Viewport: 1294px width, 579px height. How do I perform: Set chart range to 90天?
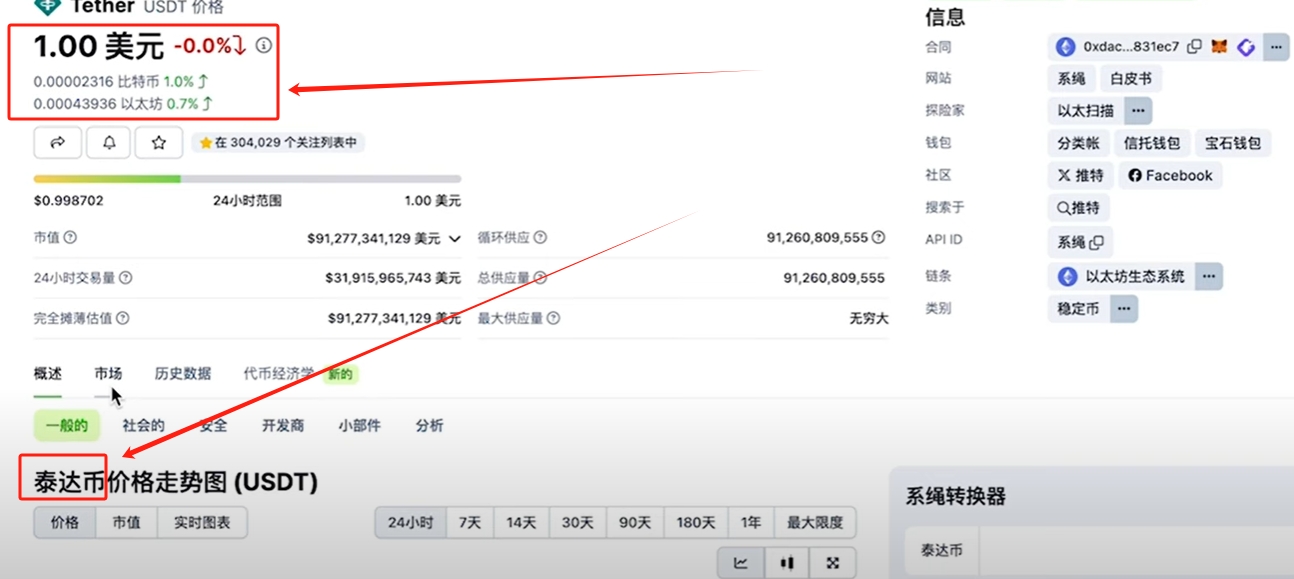[x=634, y=522]
